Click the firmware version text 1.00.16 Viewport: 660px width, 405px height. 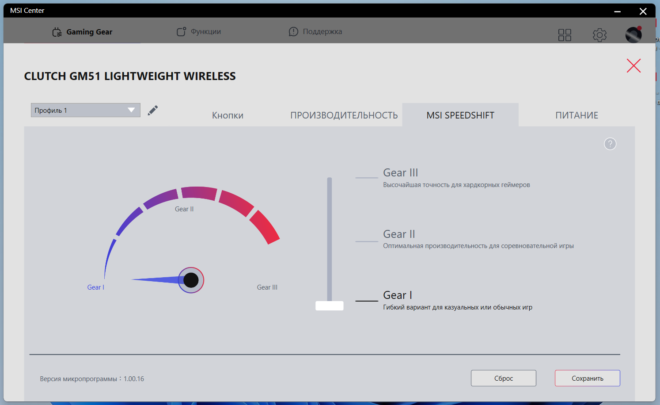tap(134, 378)
